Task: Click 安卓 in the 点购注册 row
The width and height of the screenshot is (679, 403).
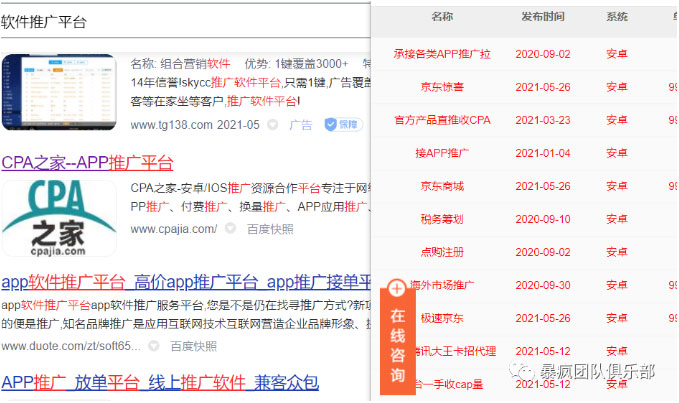Action: 617,252
